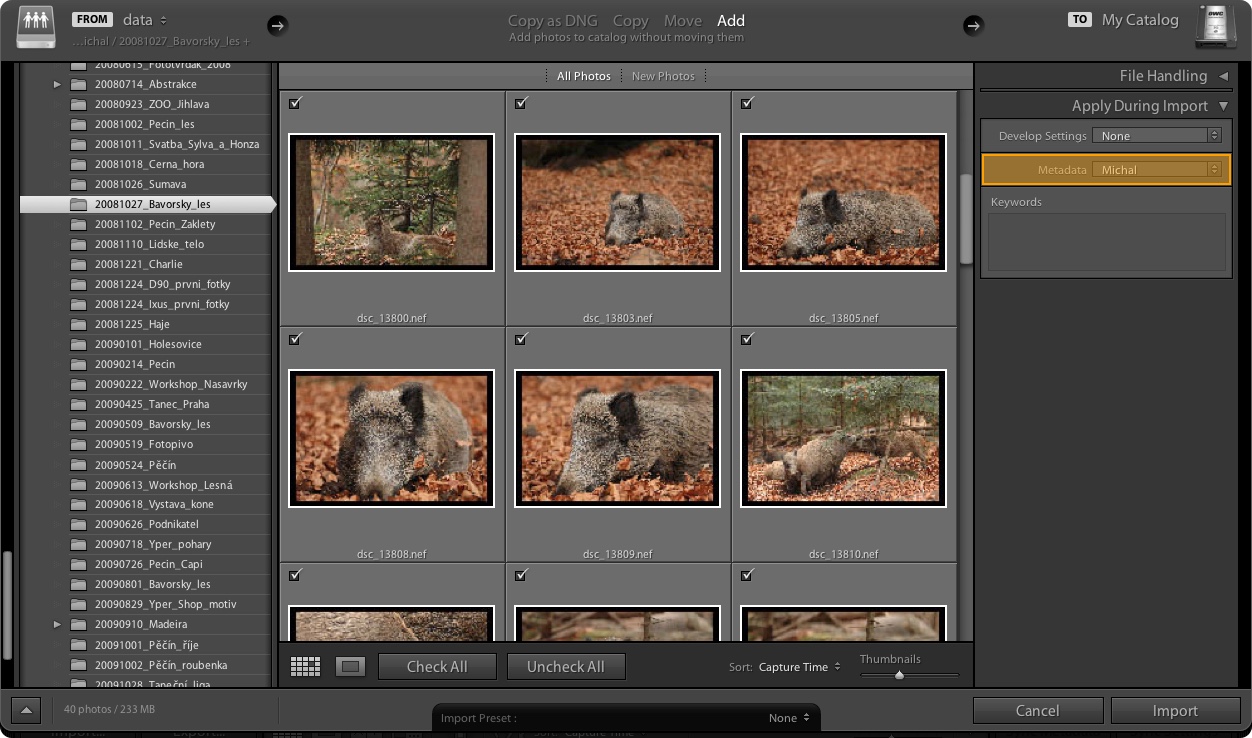Toggle checkbox of last photo in bottom row
Screen dimensions: 1252x738
[747, 575]
